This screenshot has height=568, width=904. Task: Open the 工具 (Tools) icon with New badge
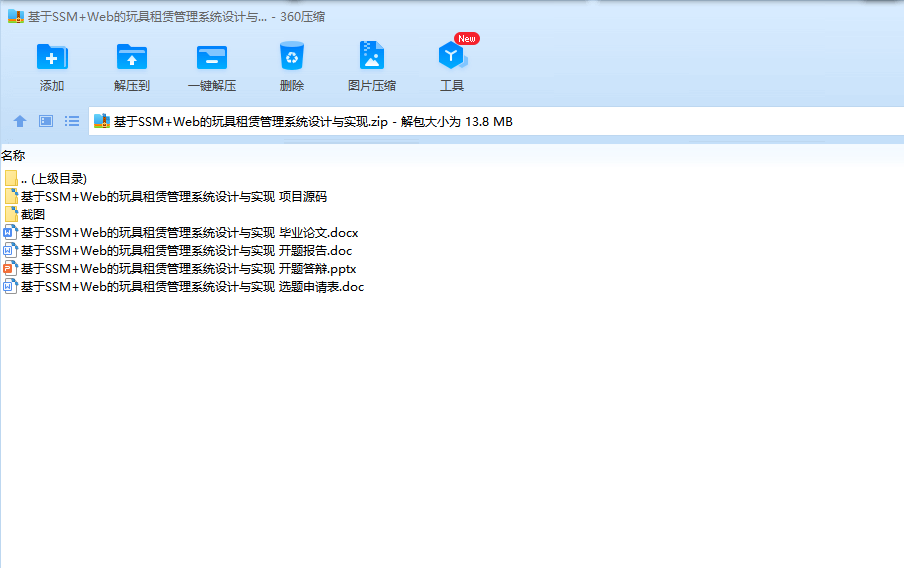452,56
